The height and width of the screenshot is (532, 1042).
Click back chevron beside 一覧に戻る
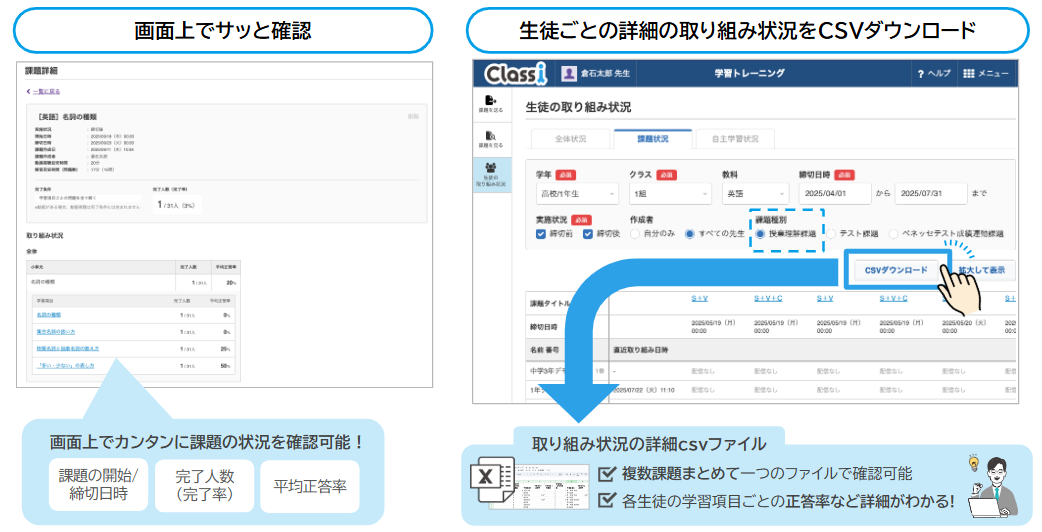[28, 91]
